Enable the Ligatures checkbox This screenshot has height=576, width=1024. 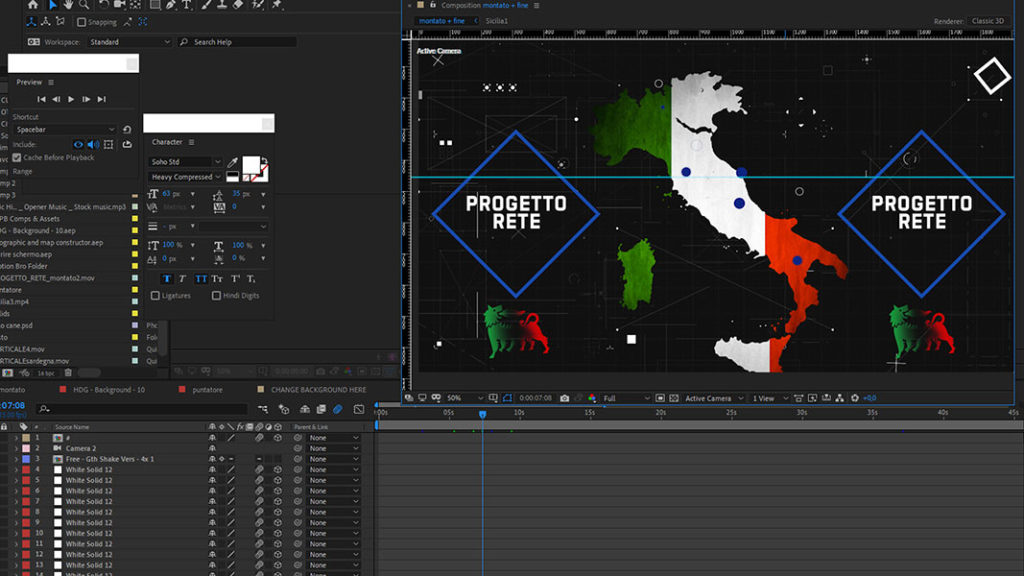tap(155, 296)
